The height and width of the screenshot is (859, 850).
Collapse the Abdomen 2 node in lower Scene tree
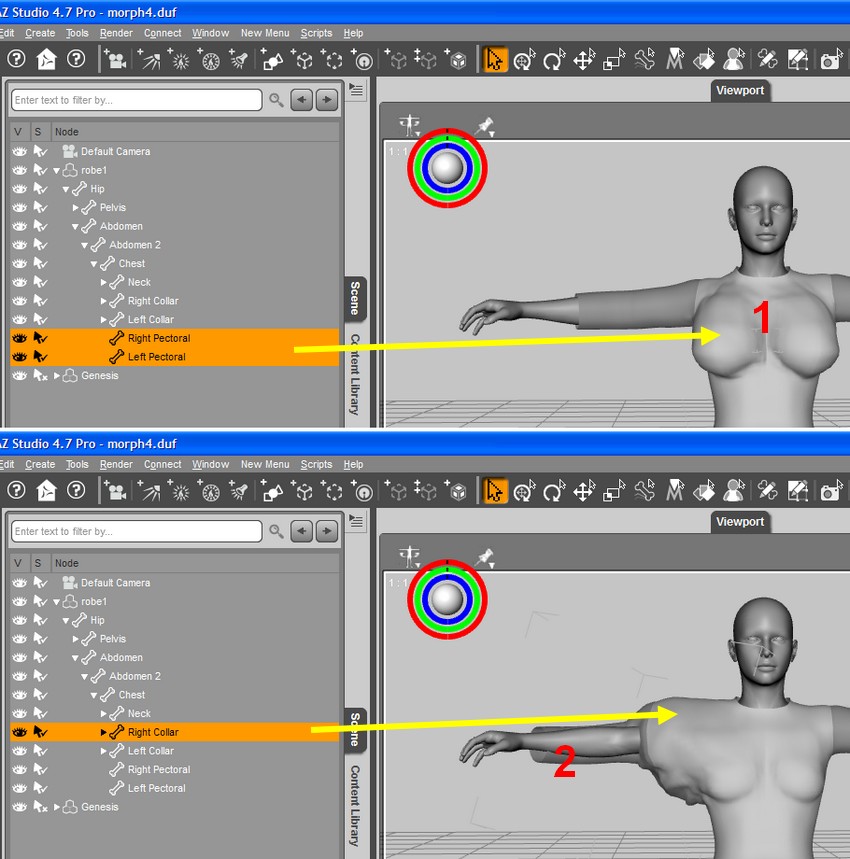(84, 677)
